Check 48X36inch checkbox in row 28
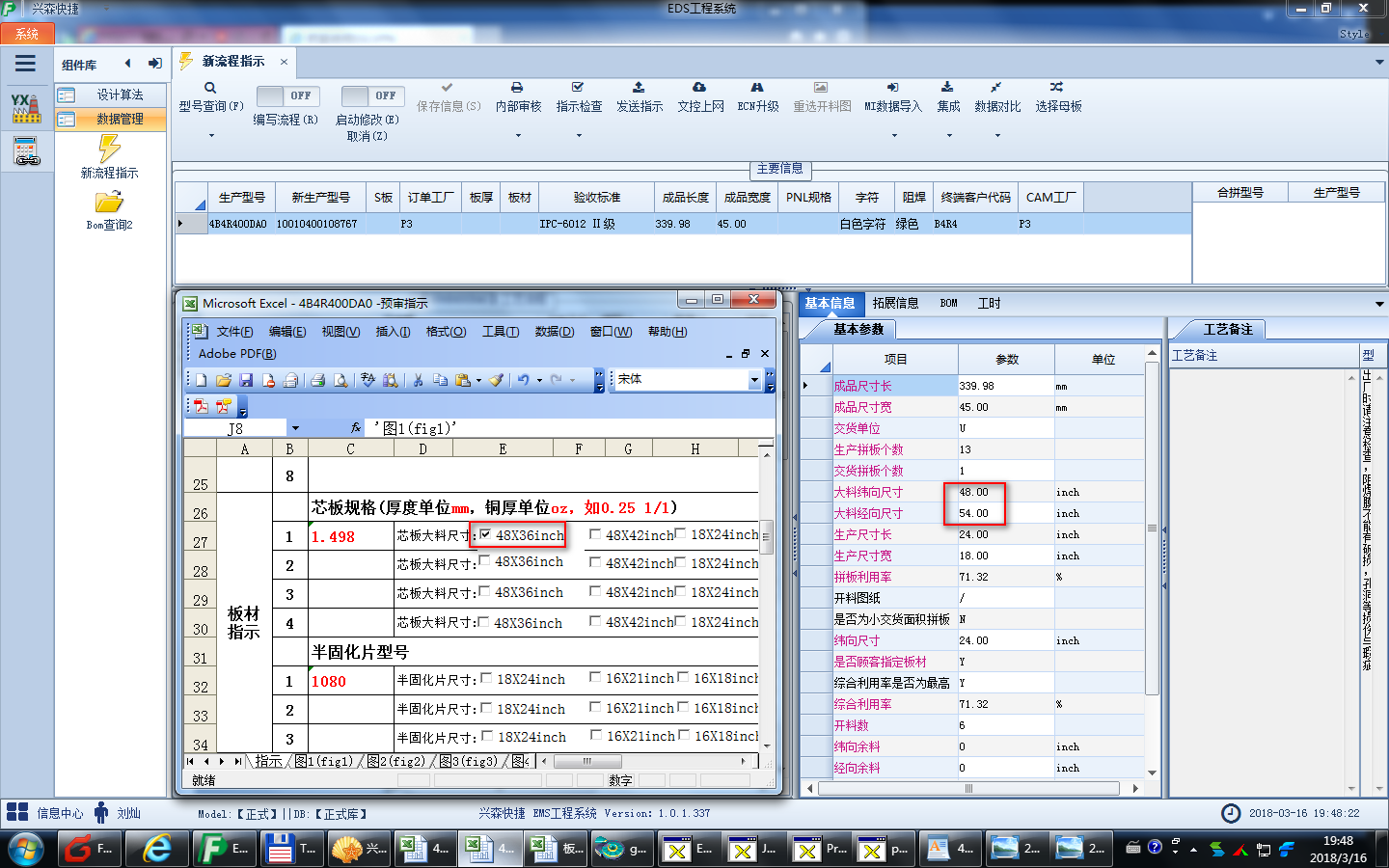1389x868 pixels. [x=484, y=560]
